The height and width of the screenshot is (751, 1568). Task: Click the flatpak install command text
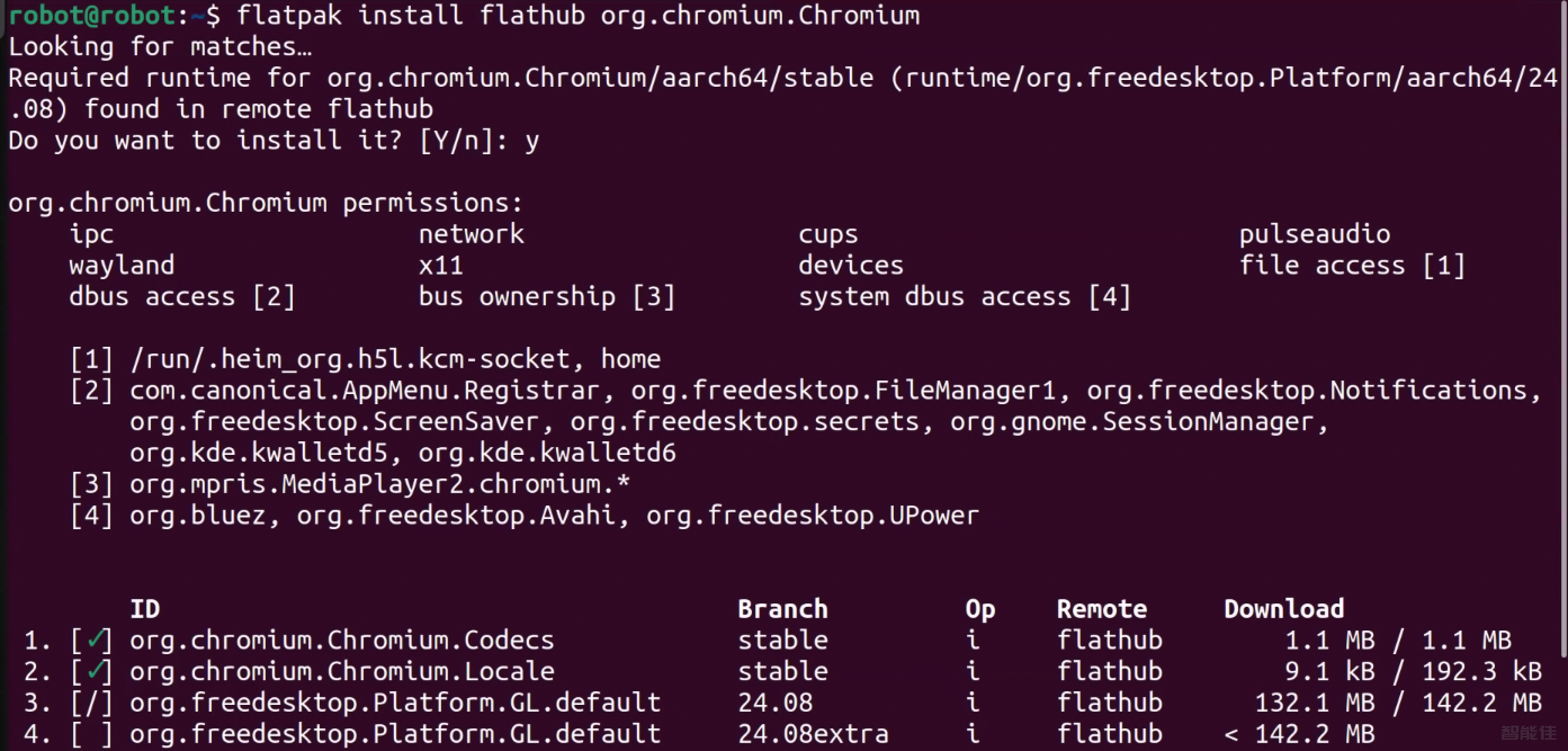577,15
